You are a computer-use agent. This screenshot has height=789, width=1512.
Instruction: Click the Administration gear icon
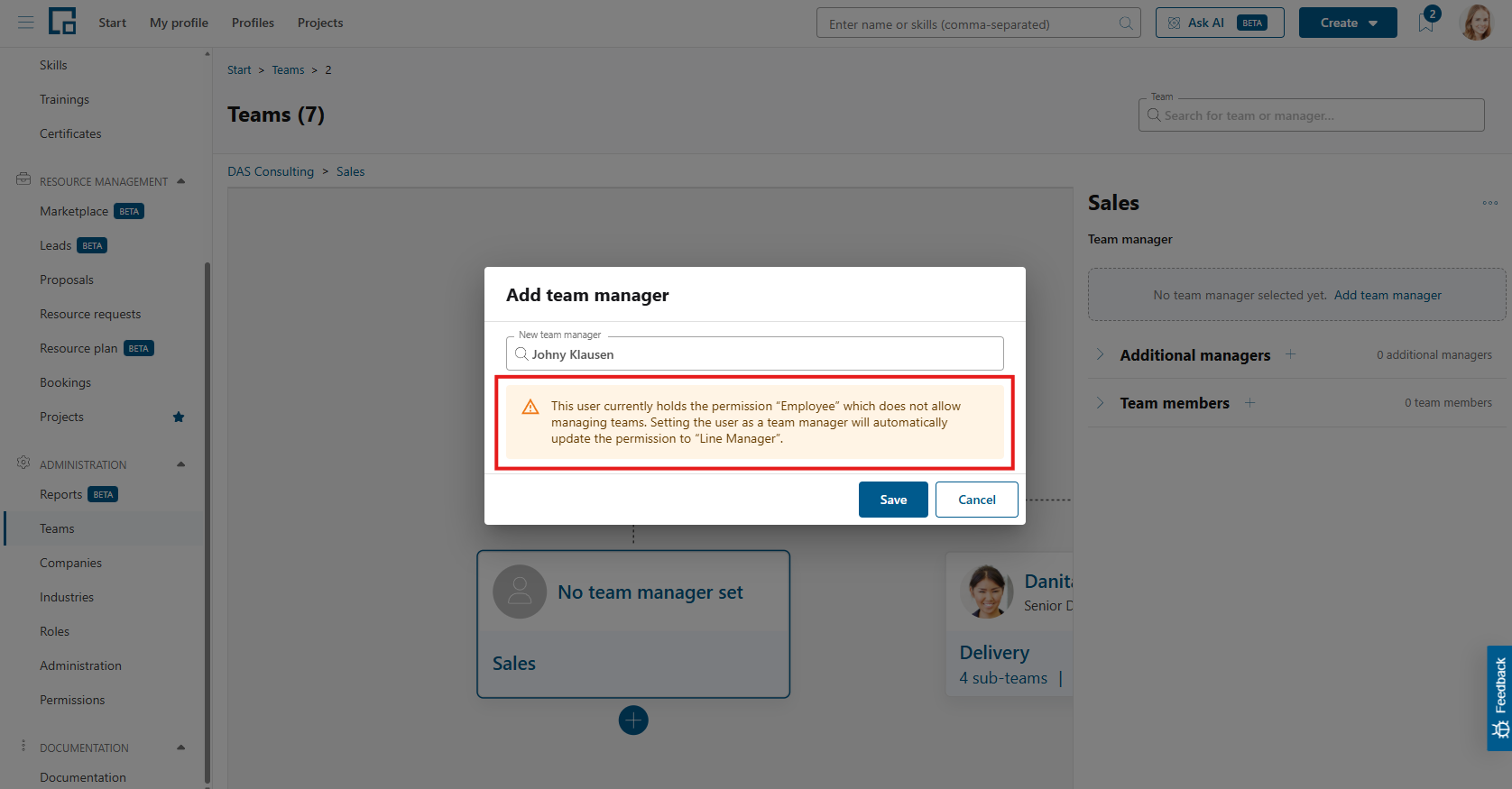click(23, 463)
